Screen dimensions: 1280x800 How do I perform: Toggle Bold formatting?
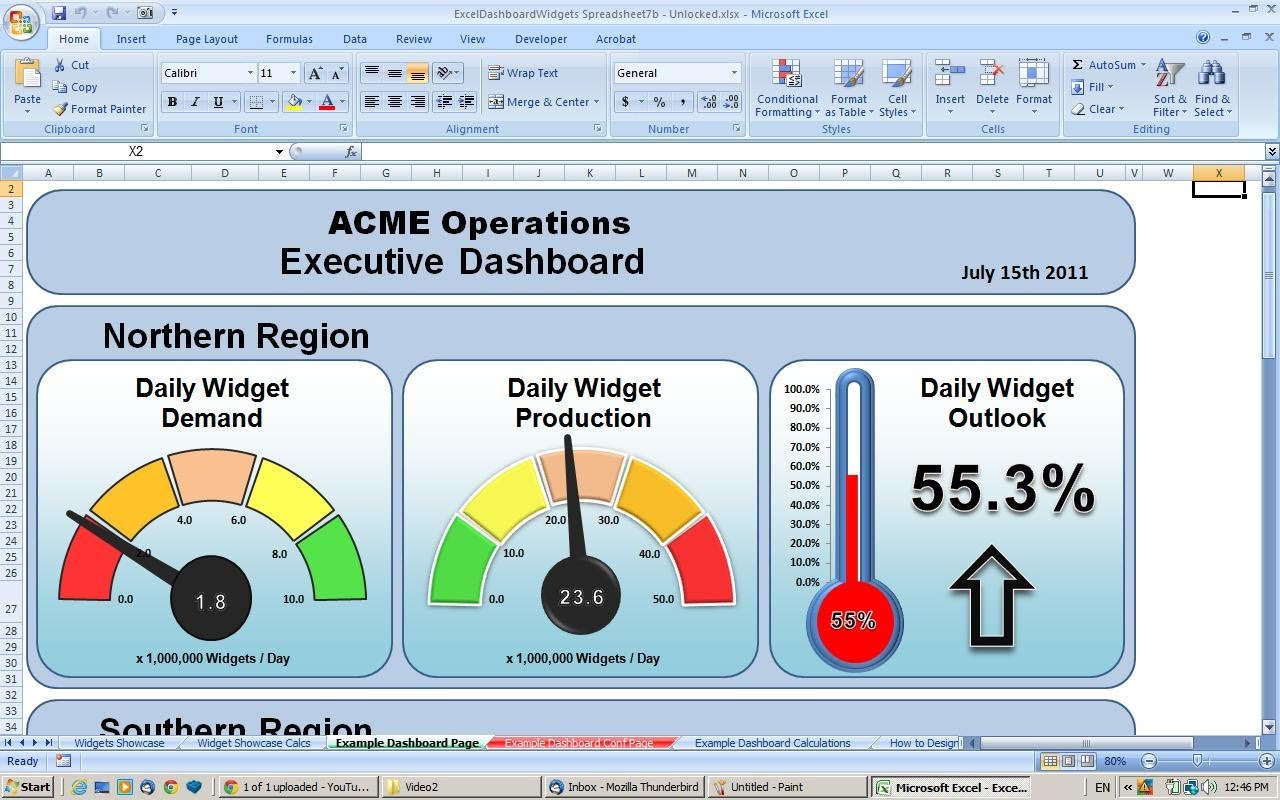click(x=172, y=102)
